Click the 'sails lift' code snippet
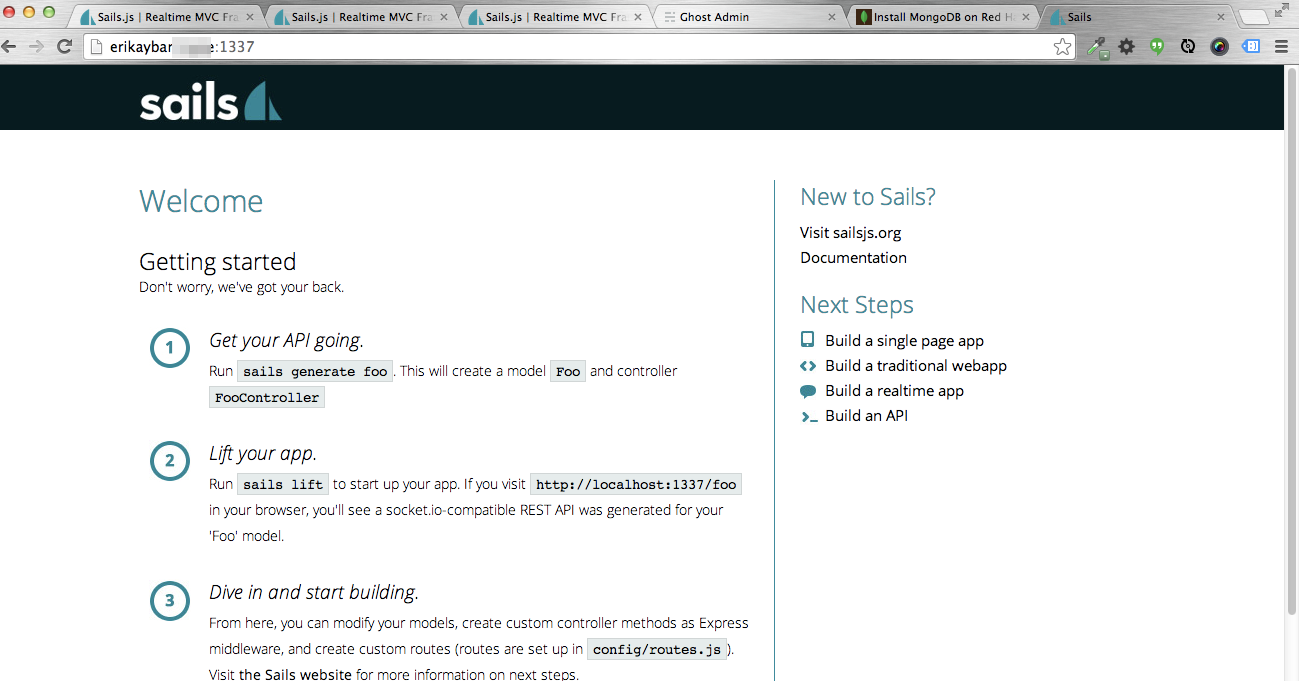This screenshot has width=1299, height=681. 283,484
